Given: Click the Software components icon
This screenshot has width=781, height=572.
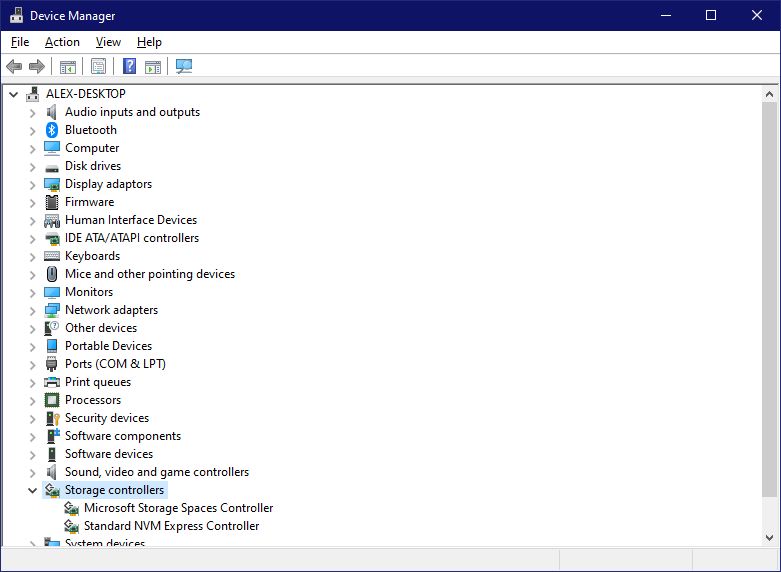Looking at the screenshot, I should [52, 436].
